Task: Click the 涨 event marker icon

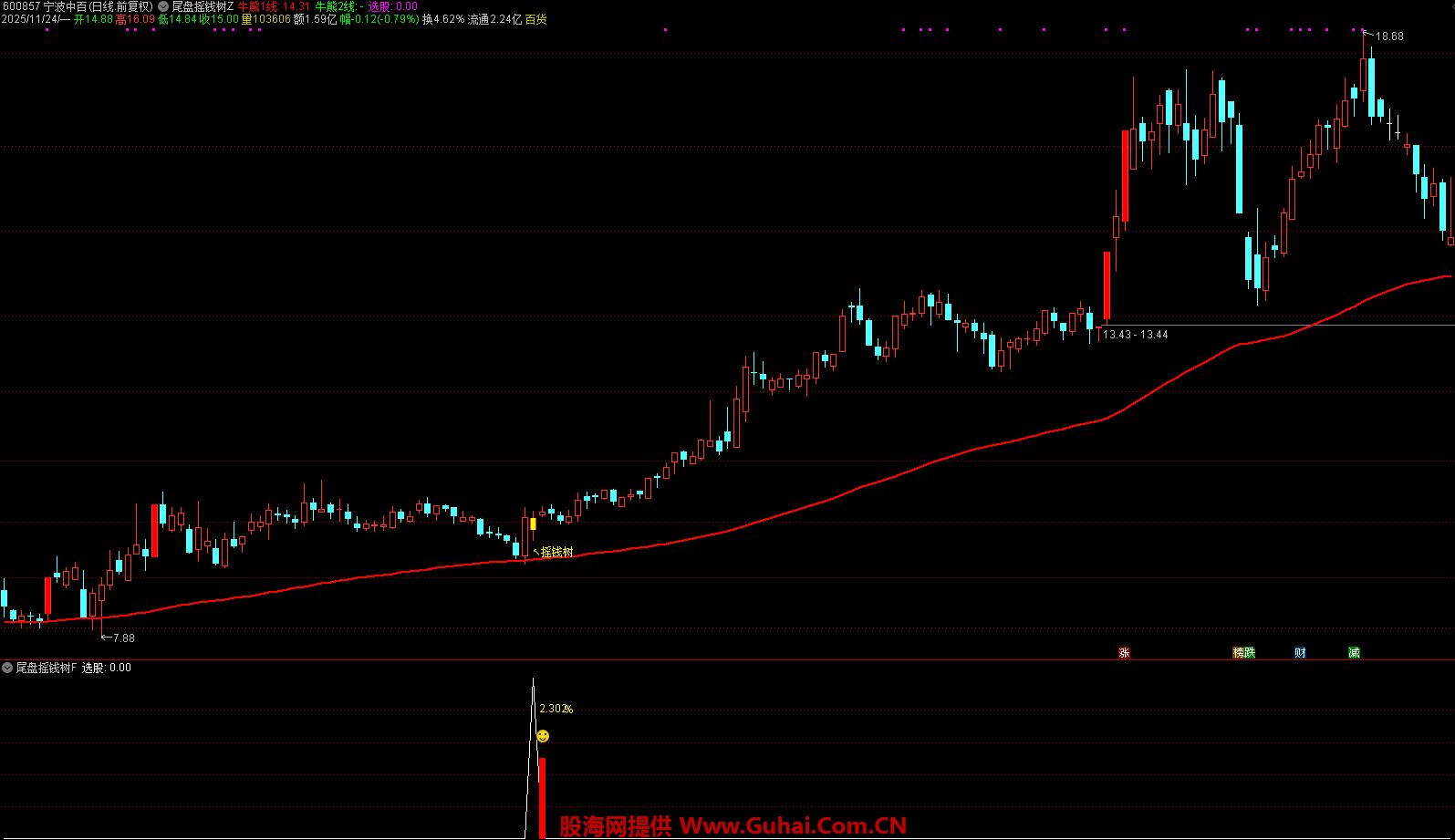Action: click(x=1124, y=653)
